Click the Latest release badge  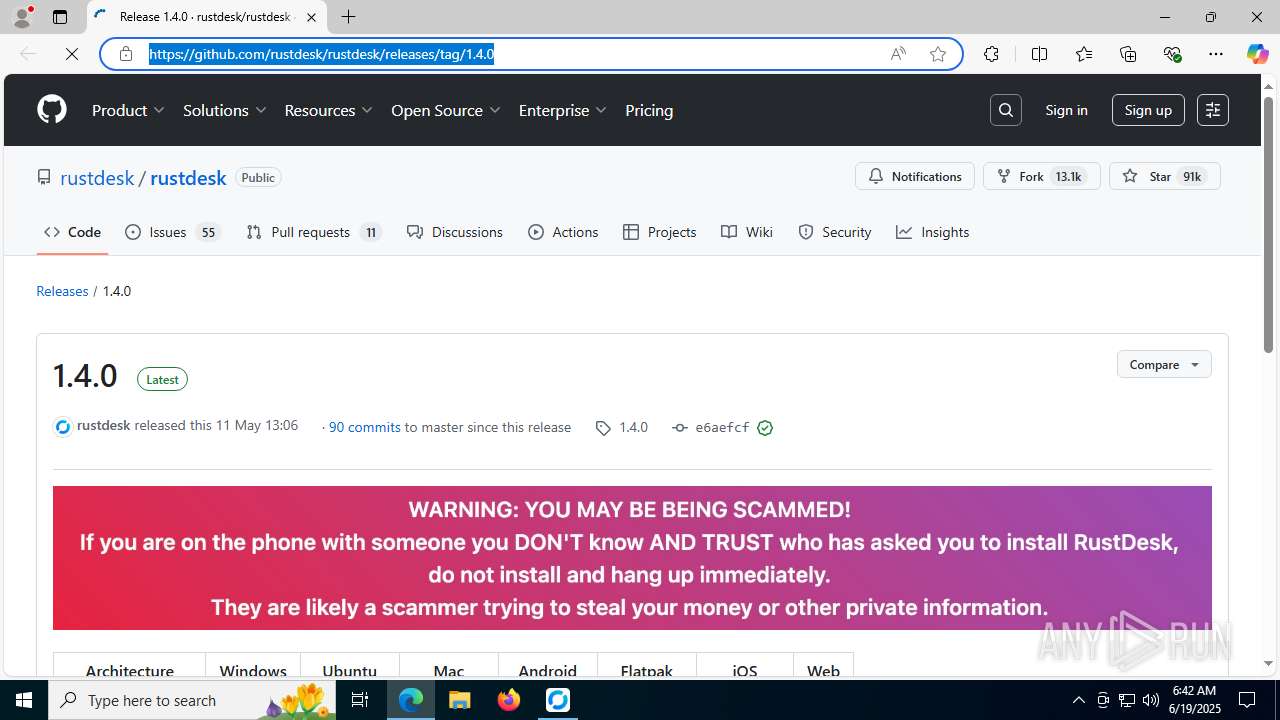click(162, 379)
